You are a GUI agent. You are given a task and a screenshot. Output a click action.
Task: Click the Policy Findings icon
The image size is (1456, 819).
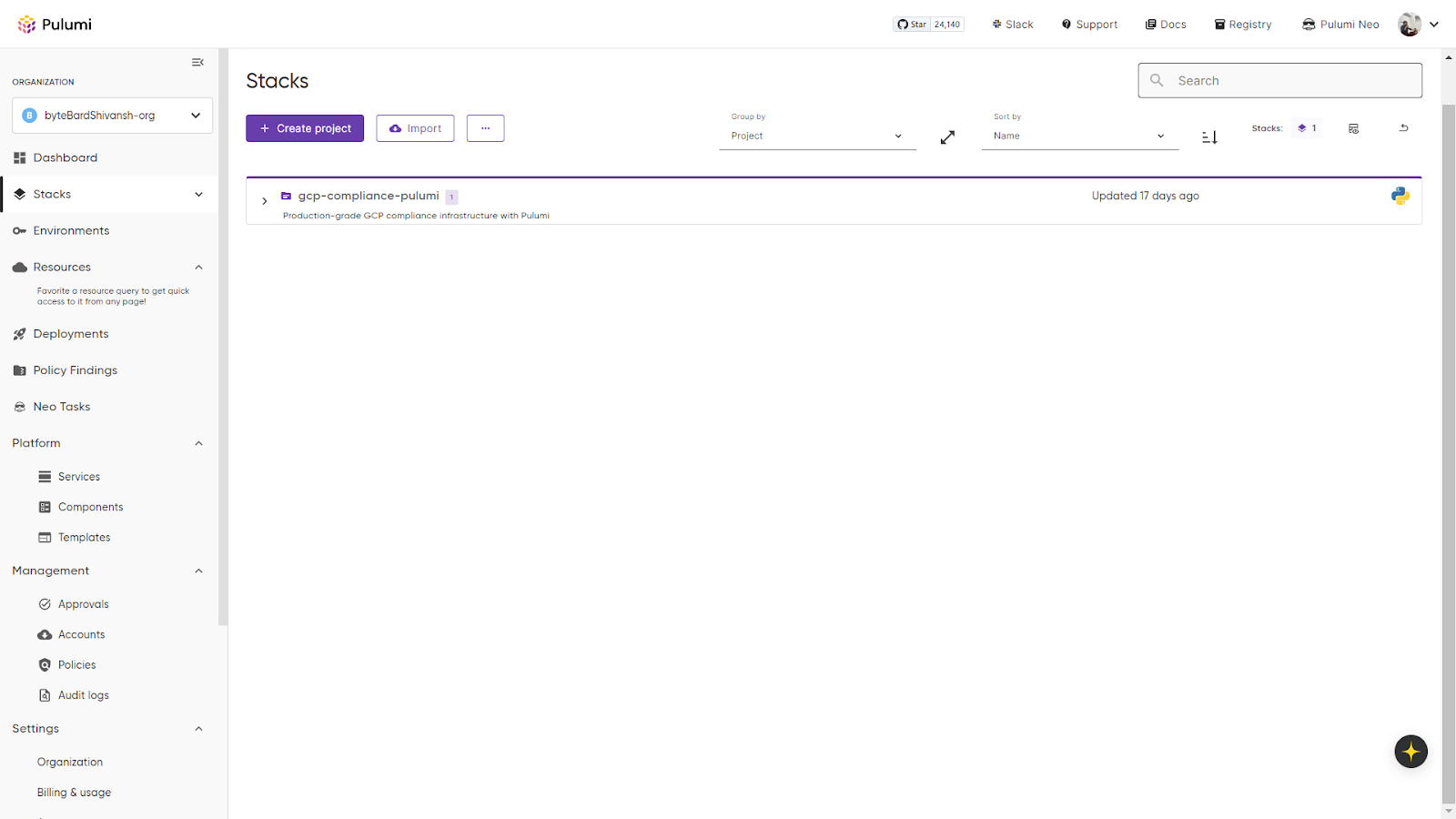click(x=20, y=370)
